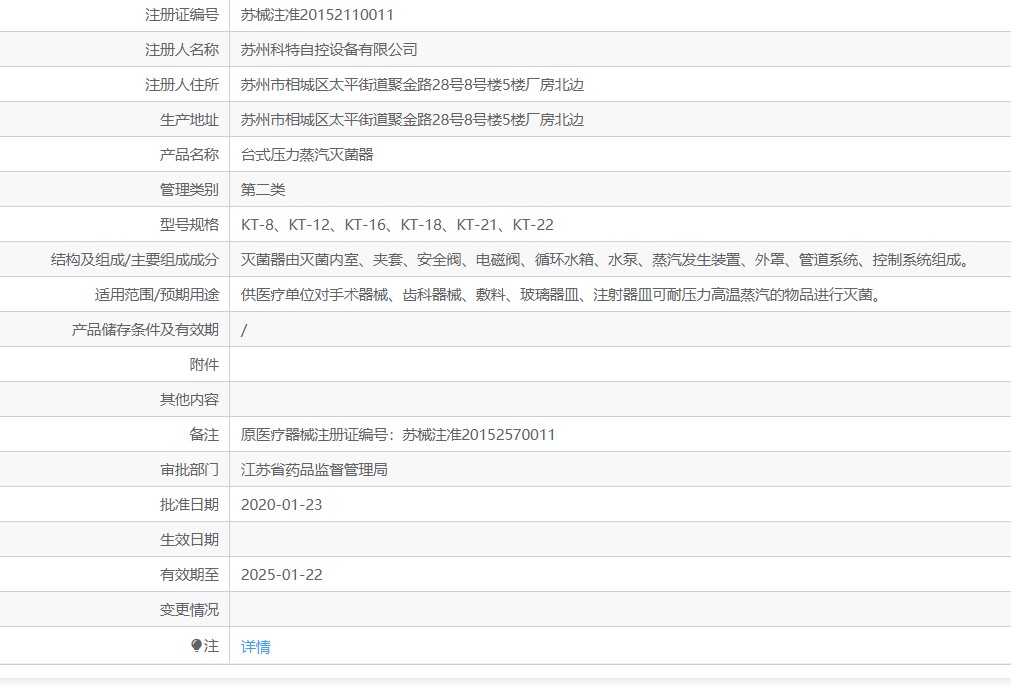Click approval department 江苏省药品监督管理局
Image resolution: width=1011 pixels, height=685 pixels.
point(314,470)
